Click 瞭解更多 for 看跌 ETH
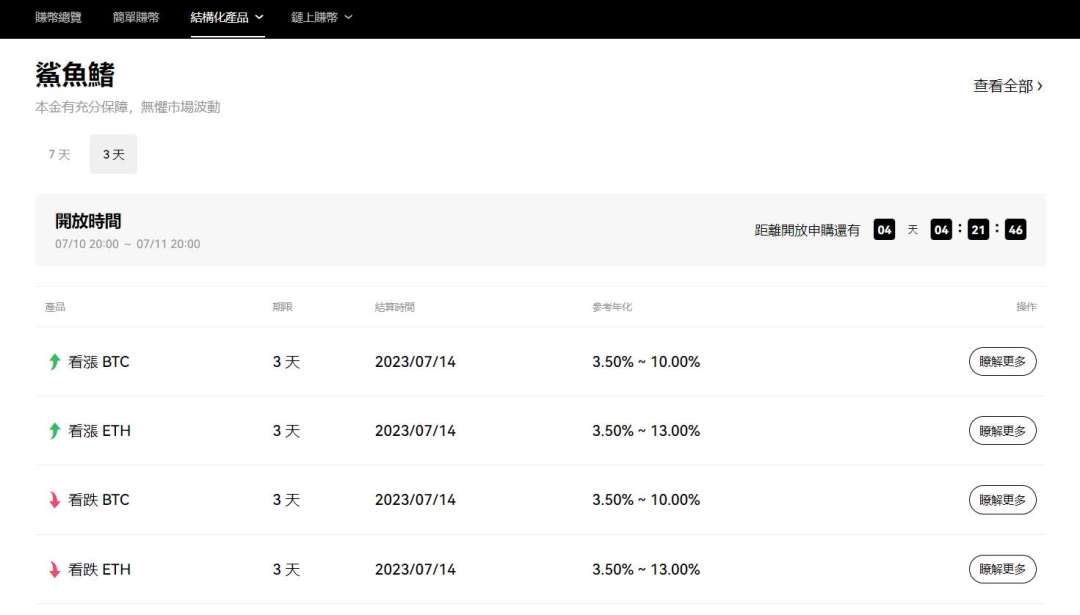Screen dimensions: 1080x615 [x=1002, y=569]
